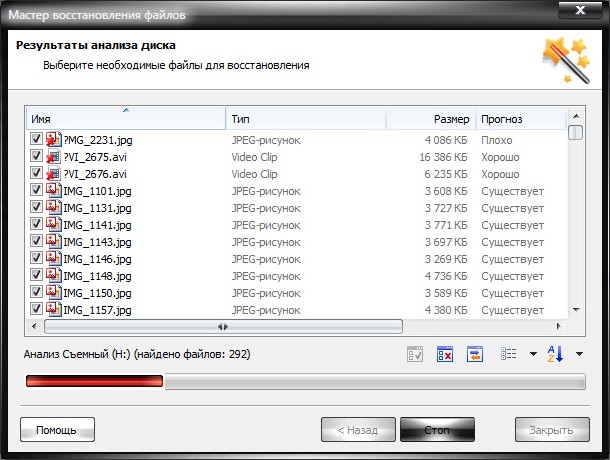
Task: Click the scroll right arrow
Action: 559,326
